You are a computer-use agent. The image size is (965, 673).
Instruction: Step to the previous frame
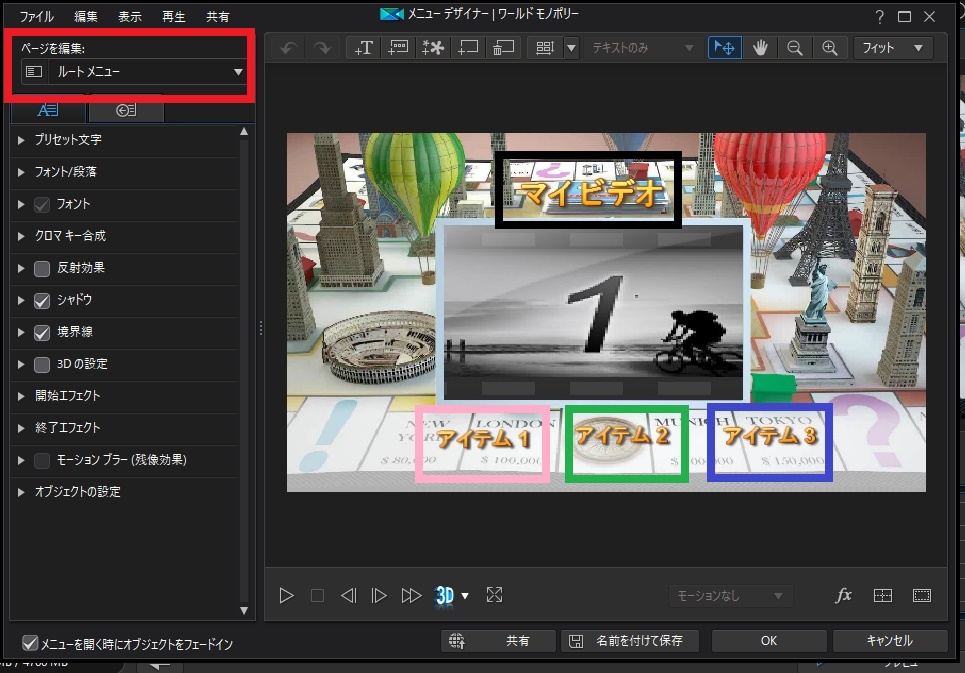(x=348, y=595)
